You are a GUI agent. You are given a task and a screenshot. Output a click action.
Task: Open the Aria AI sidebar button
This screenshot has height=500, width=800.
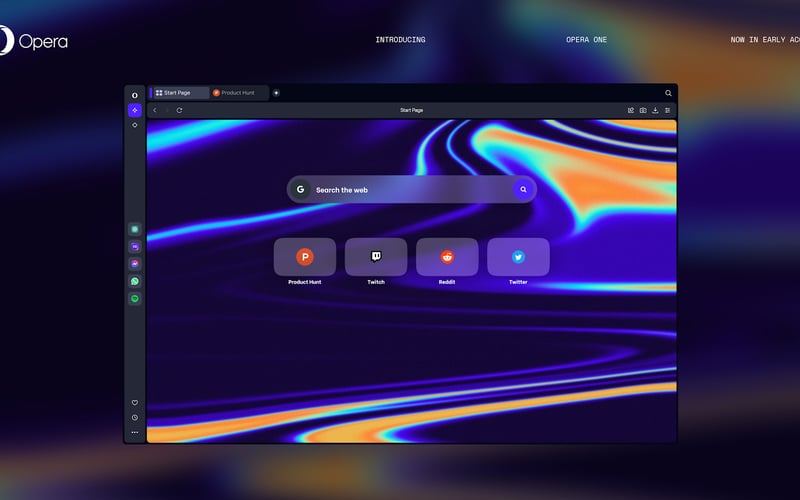135,110
